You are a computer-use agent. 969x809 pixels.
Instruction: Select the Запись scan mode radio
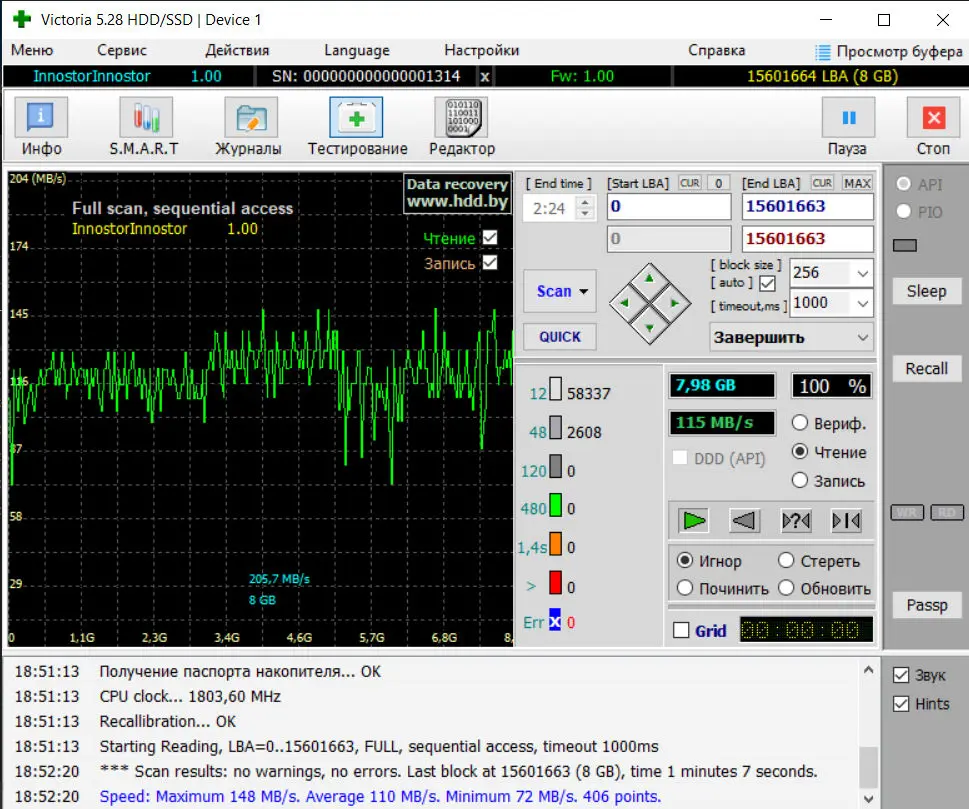coord(800,480)
